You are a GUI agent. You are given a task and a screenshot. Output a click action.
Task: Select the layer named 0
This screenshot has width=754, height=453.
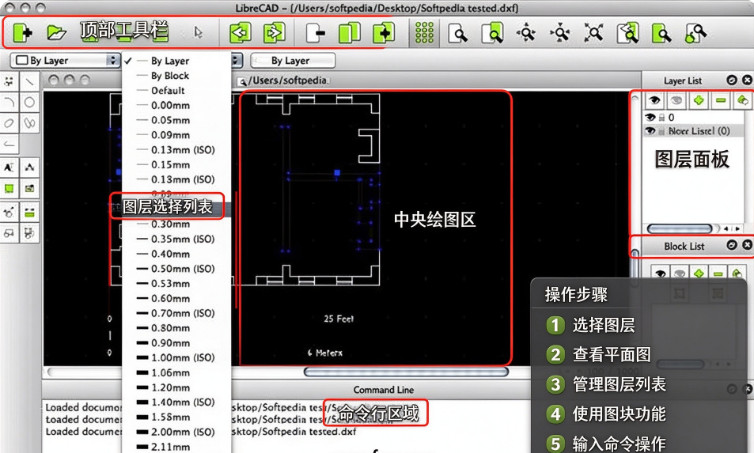click(671, 117)
